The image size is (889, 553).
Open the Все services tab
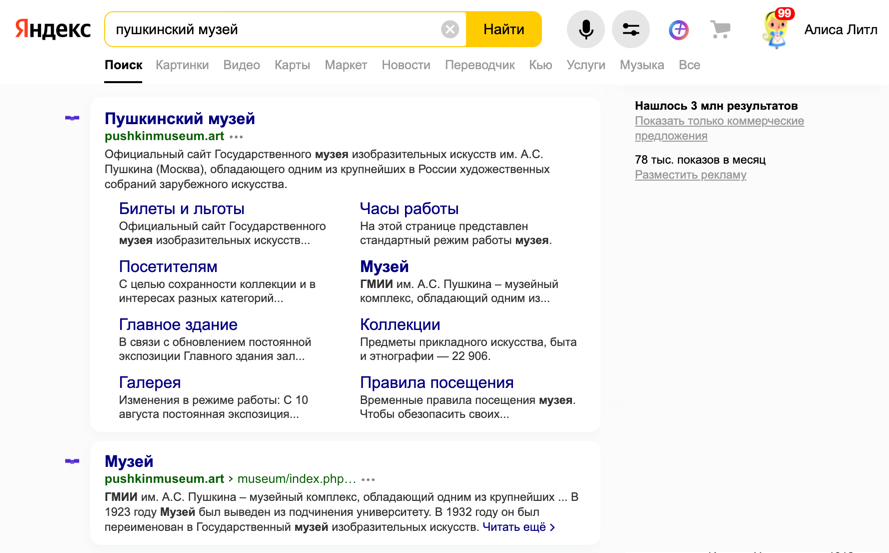(689, 65)
